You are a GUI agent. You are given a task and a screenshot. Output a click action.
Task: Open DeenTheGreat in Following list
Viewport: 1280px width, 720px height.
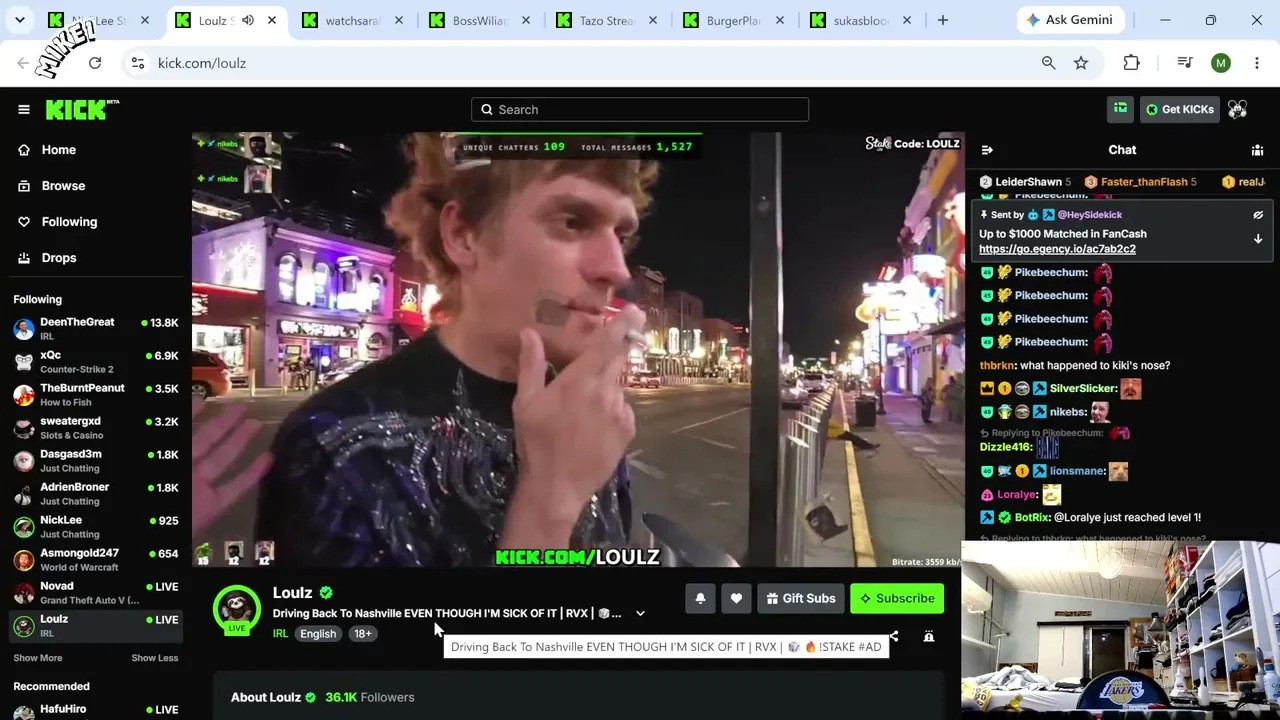click(96, 328)
